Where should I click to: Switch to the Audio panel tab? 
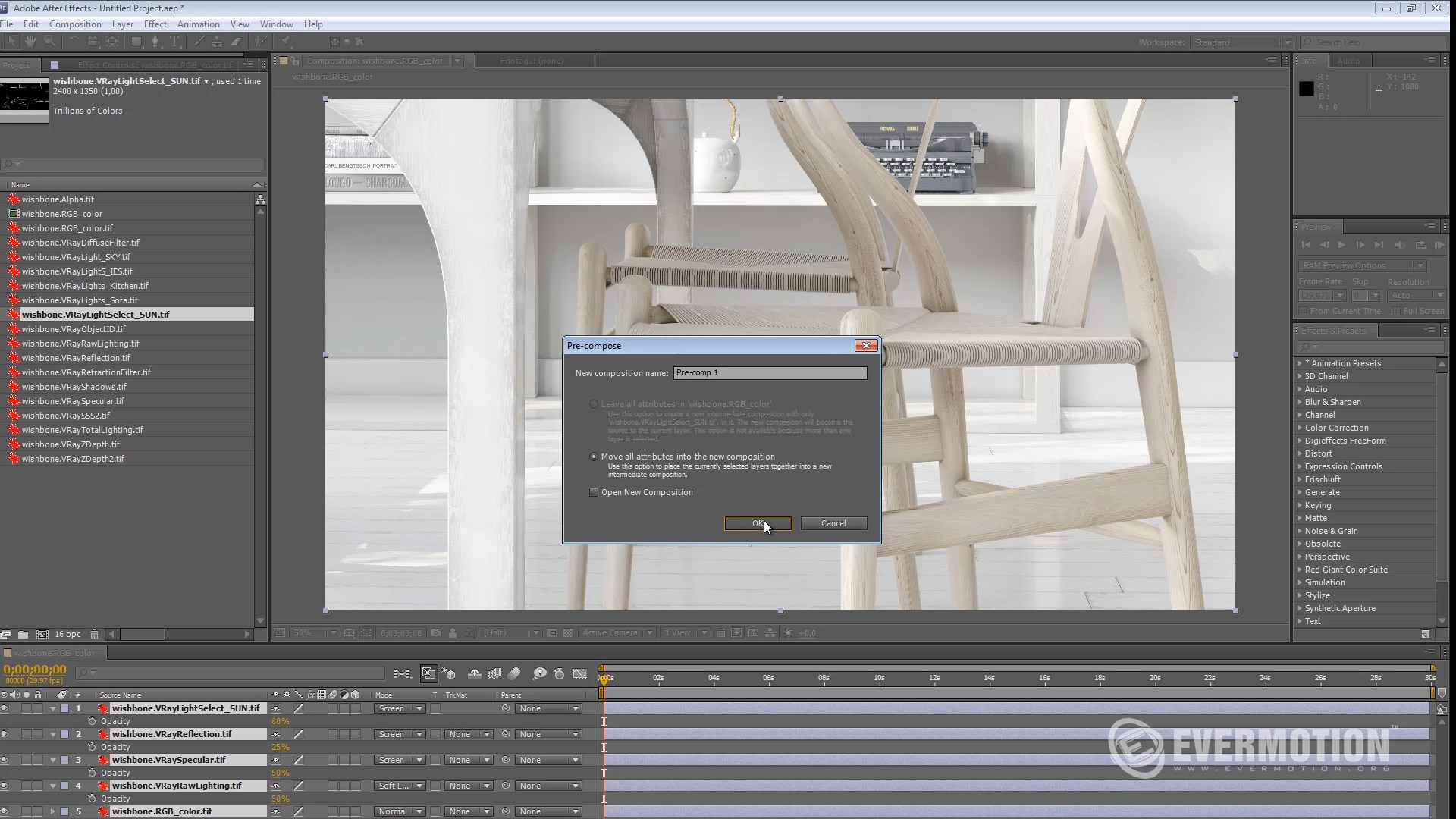(1348, 61)
